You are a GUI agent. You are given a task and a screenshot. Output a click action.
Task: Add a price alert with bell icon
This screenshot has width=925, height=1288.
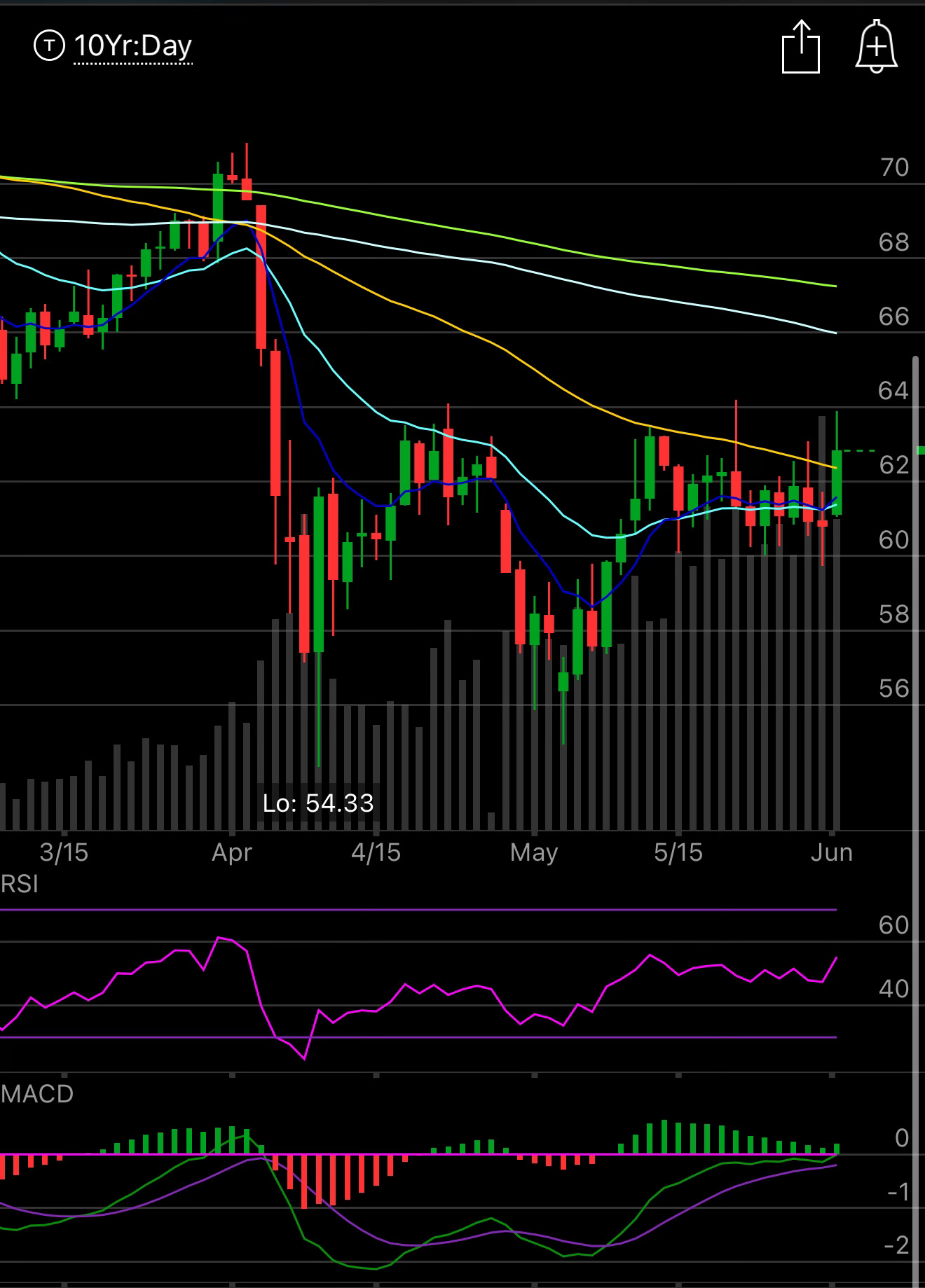coord(877,46)
